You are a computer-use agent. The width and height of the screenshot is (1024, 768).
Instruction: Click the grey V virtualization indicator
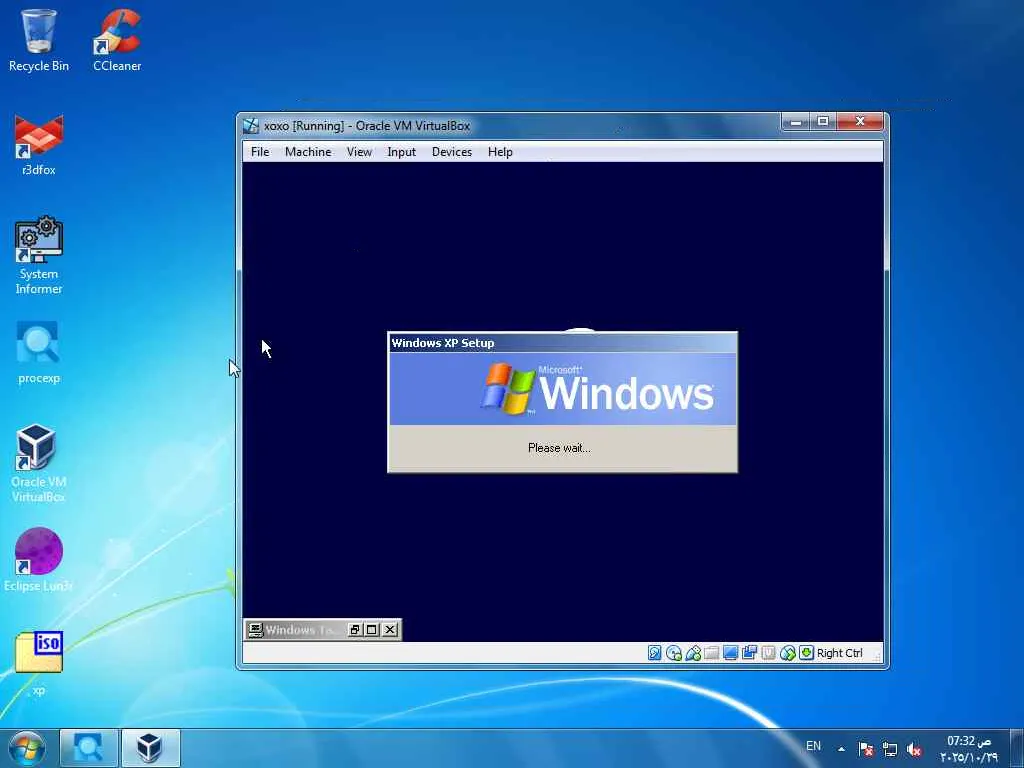coord(769,653)
